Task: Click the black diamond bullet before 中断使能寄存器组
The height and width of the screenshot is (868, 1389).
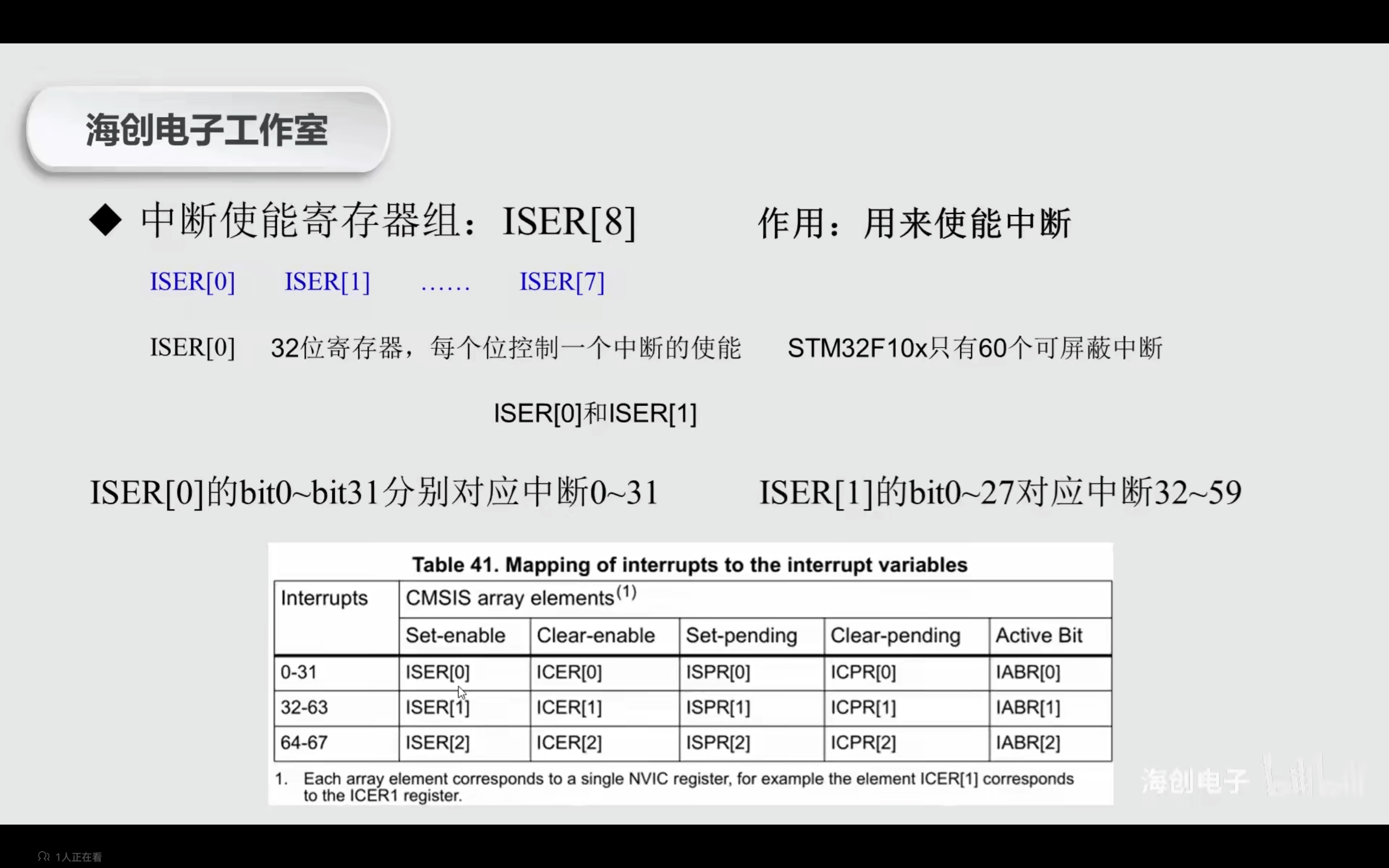Action: point(106,220)
